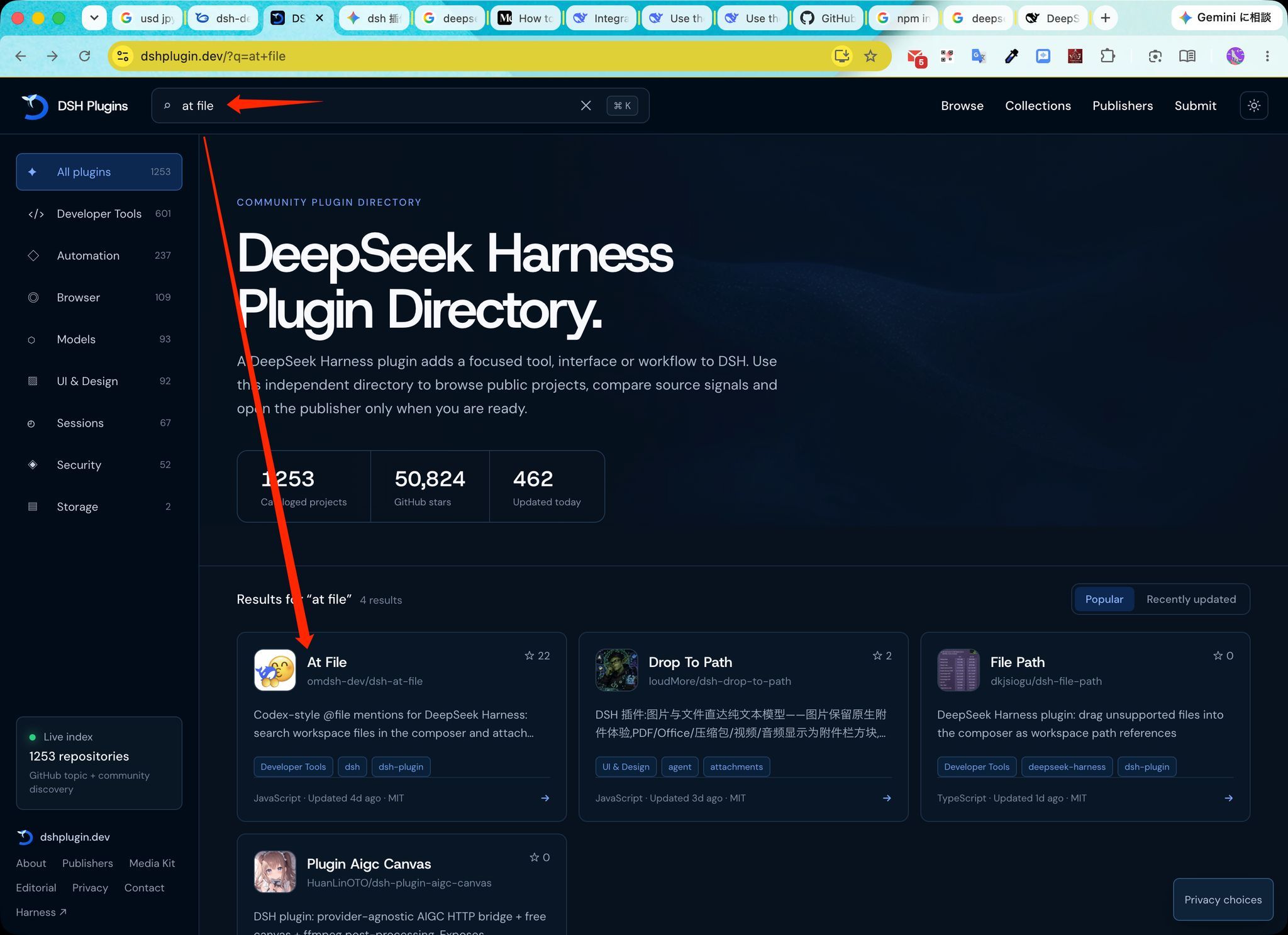
Task: Open File Path card arrow link
Action: (1228, 798)
